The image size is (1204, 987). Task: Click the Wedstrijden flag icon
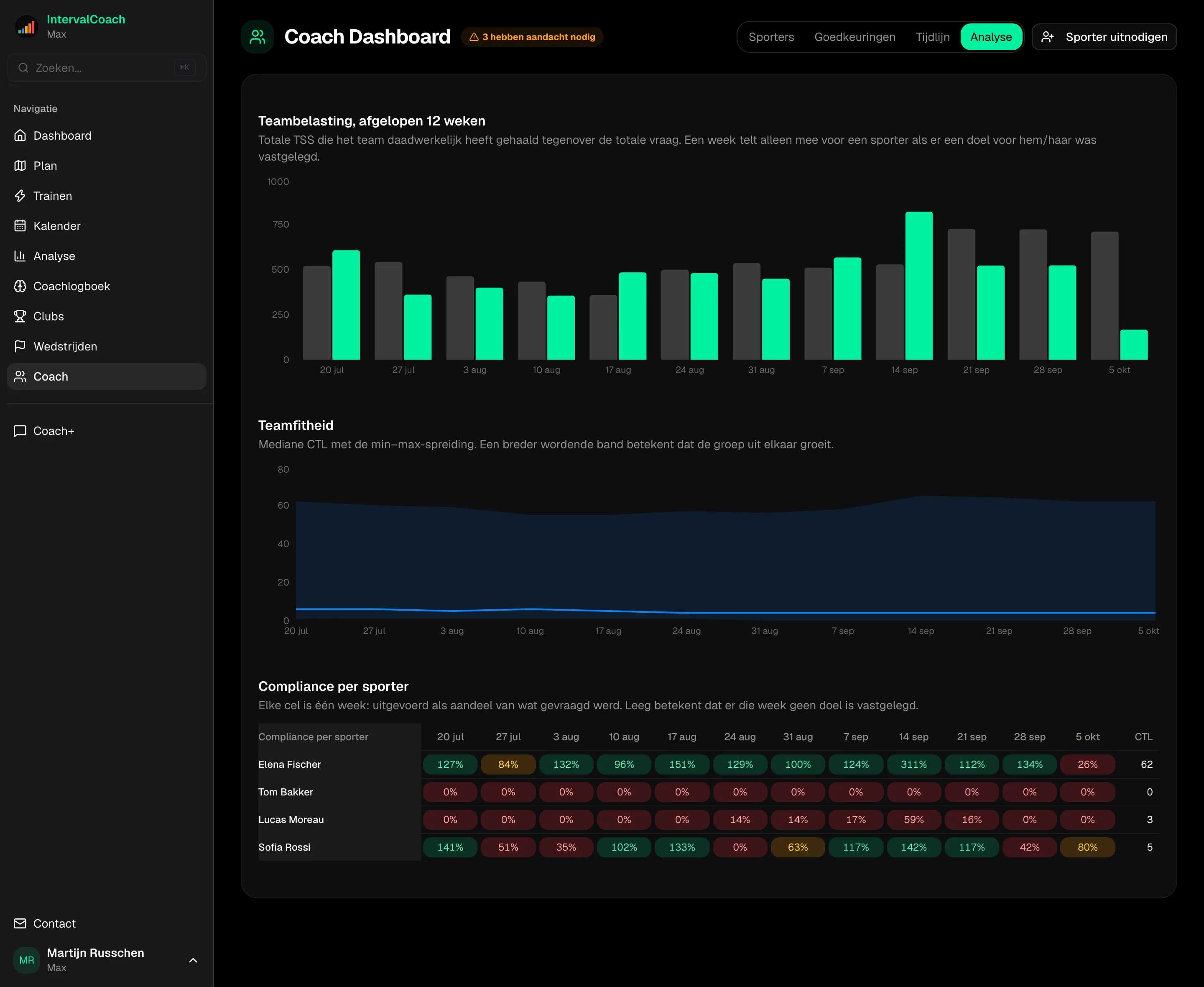click(20, 346)
